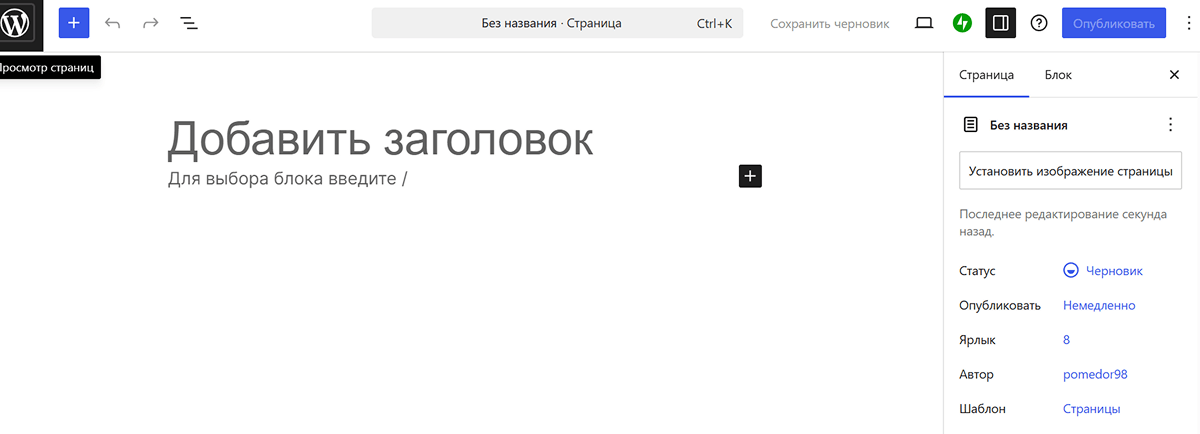Image resolution: width=1200 pixels, height=434 pixels.
Task: Click the Ярлык label
Action: pyautogui.click(x=977, y=340)
